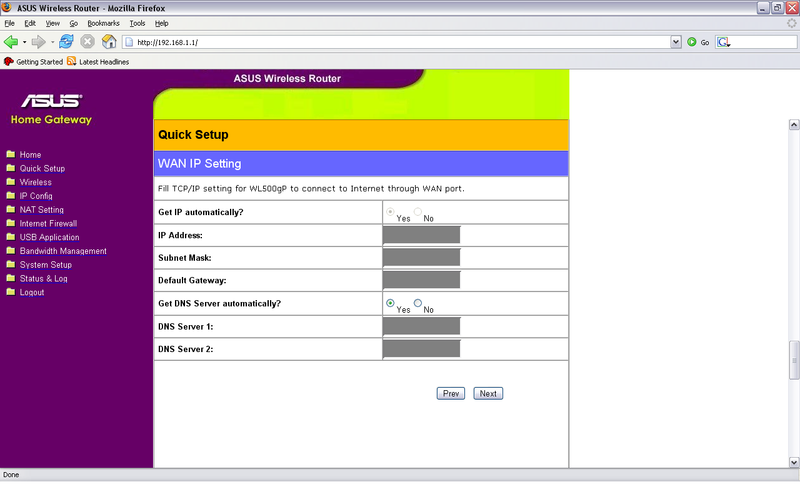Click the IP Address input field
The image size is (800, 484).
[x=421, y=235]
